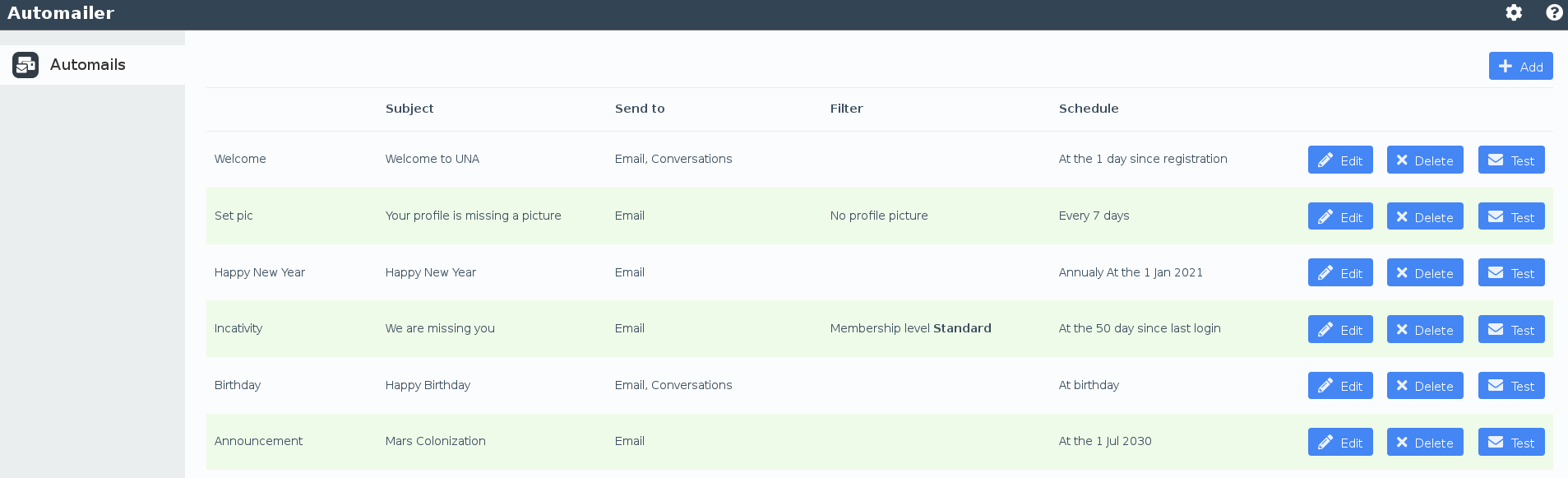1568x478 pixels.
Task: Send test email for Birthday automail
Action: tap(1510, 386)
